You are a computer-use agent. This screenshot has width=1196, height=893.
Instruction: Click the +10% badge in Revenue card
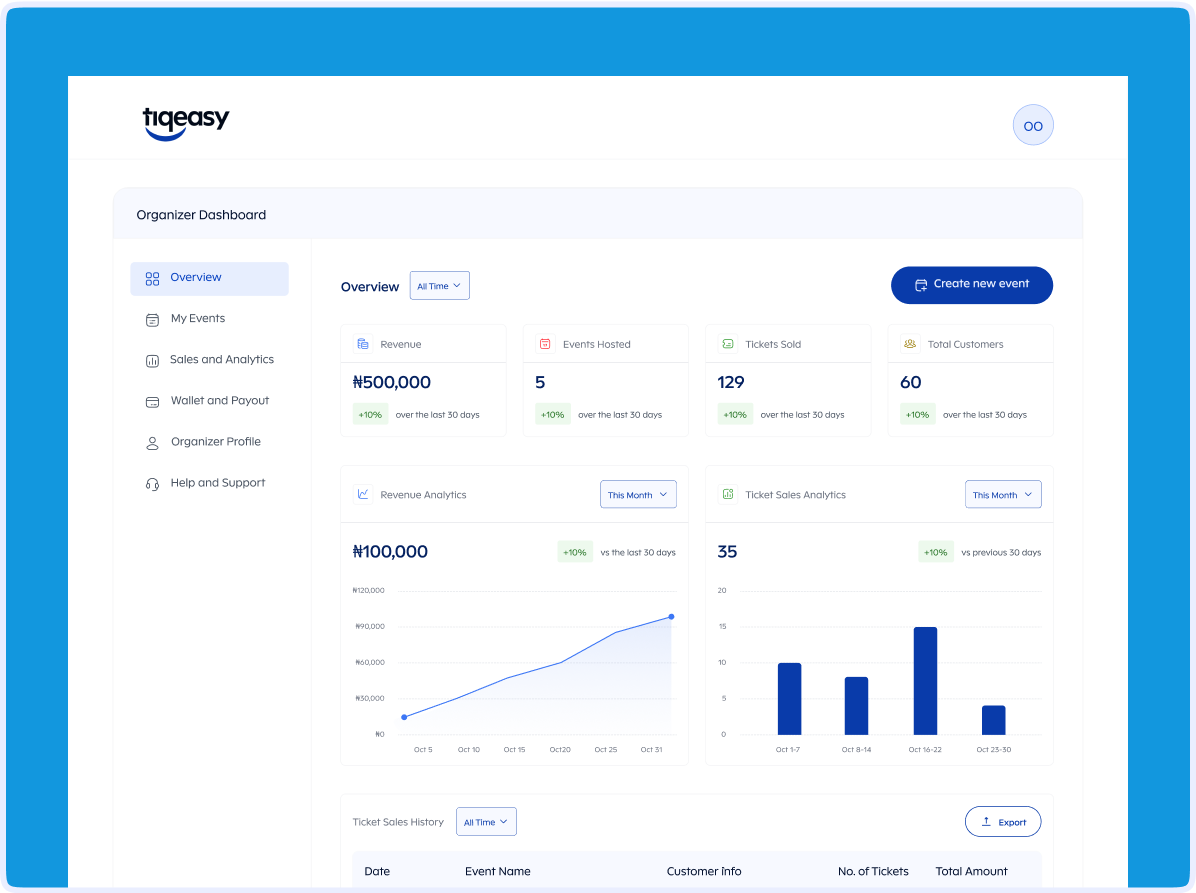coord(370,415)
